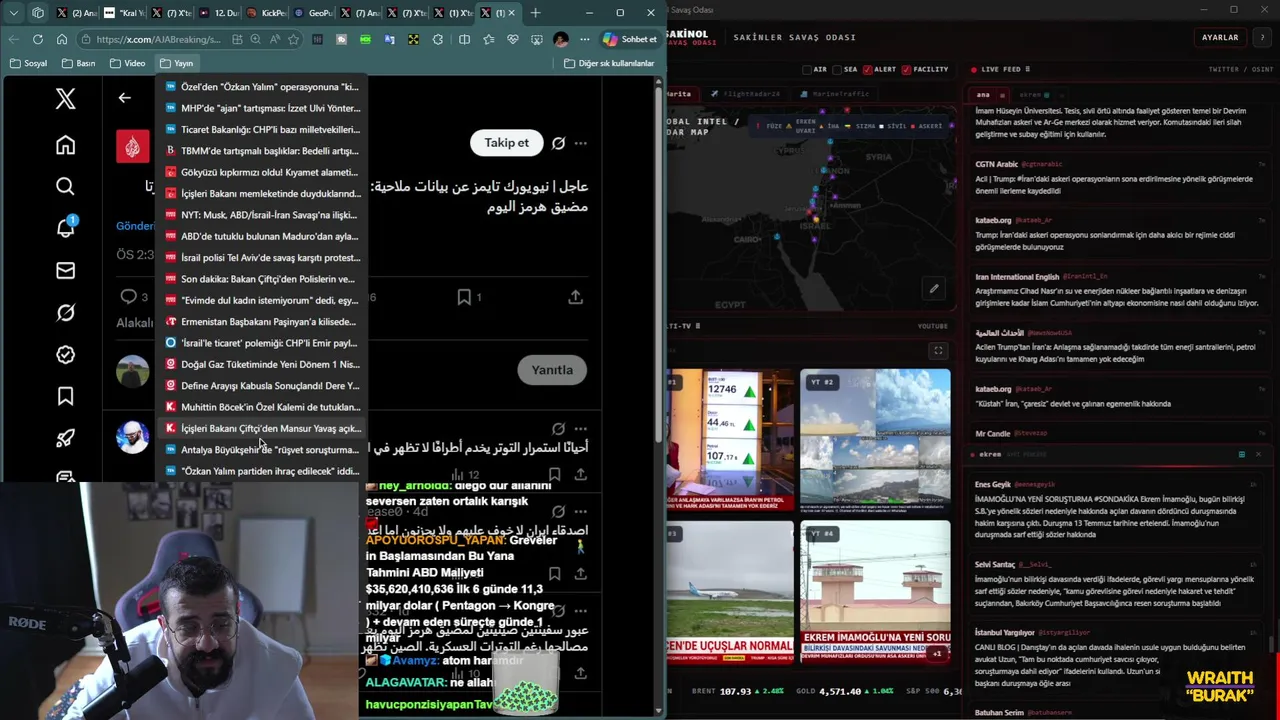Screen dimensions: 1280x720
Task: Uncheck the ALERT checkbox
Action: click(x=868, y=70)
